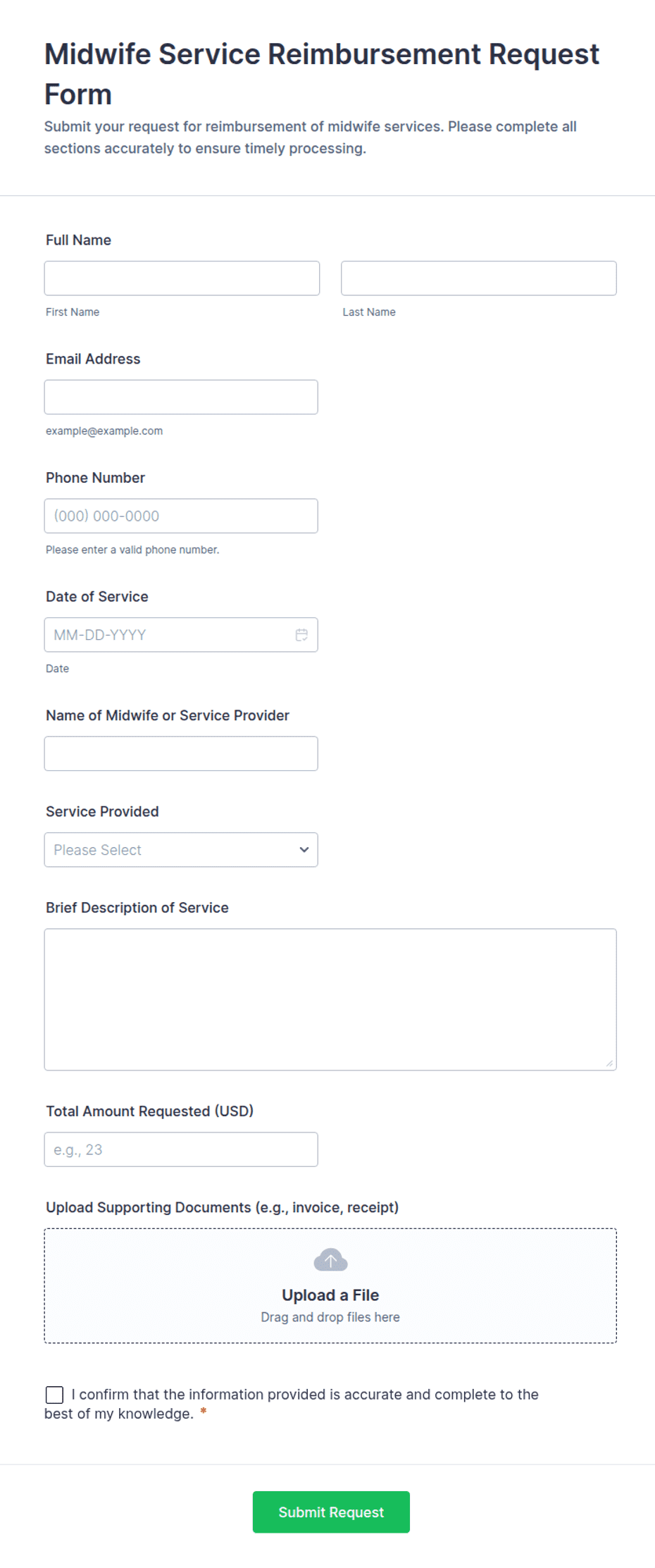Click the "Upload a File" text
Viewport: 655px width, 1568px height.
click(330, 1295)
